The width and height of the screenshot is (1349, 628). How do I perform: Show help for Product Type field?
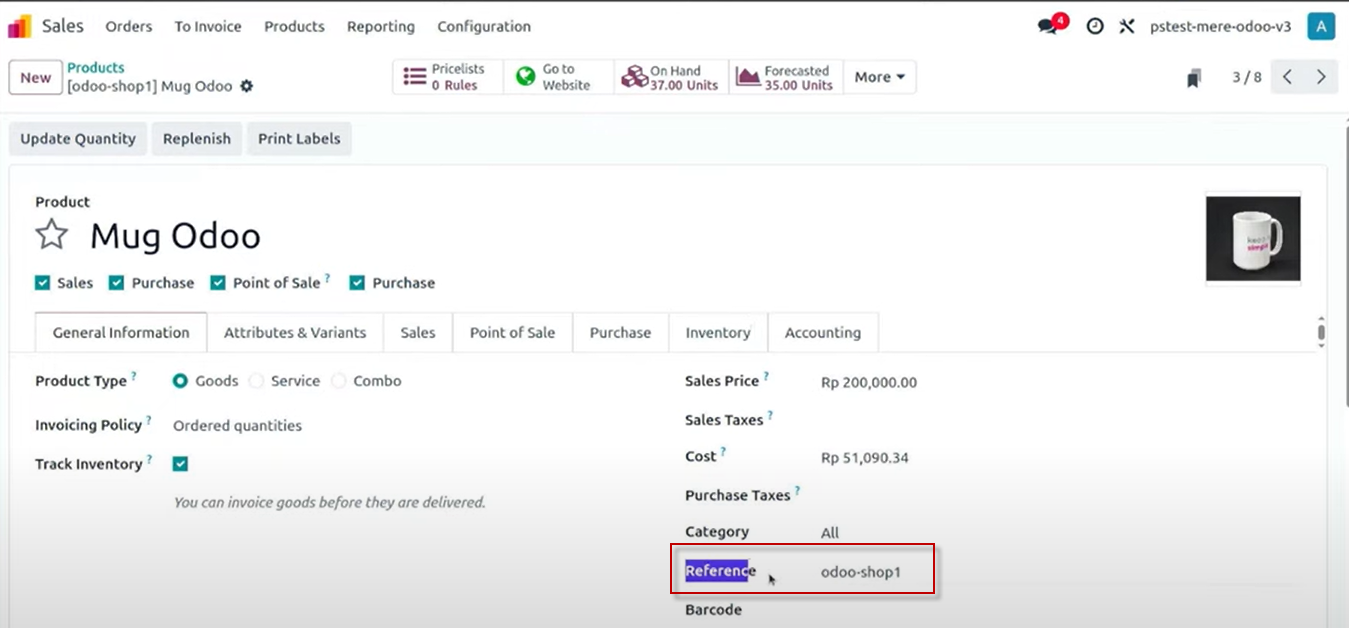(134, 377)
